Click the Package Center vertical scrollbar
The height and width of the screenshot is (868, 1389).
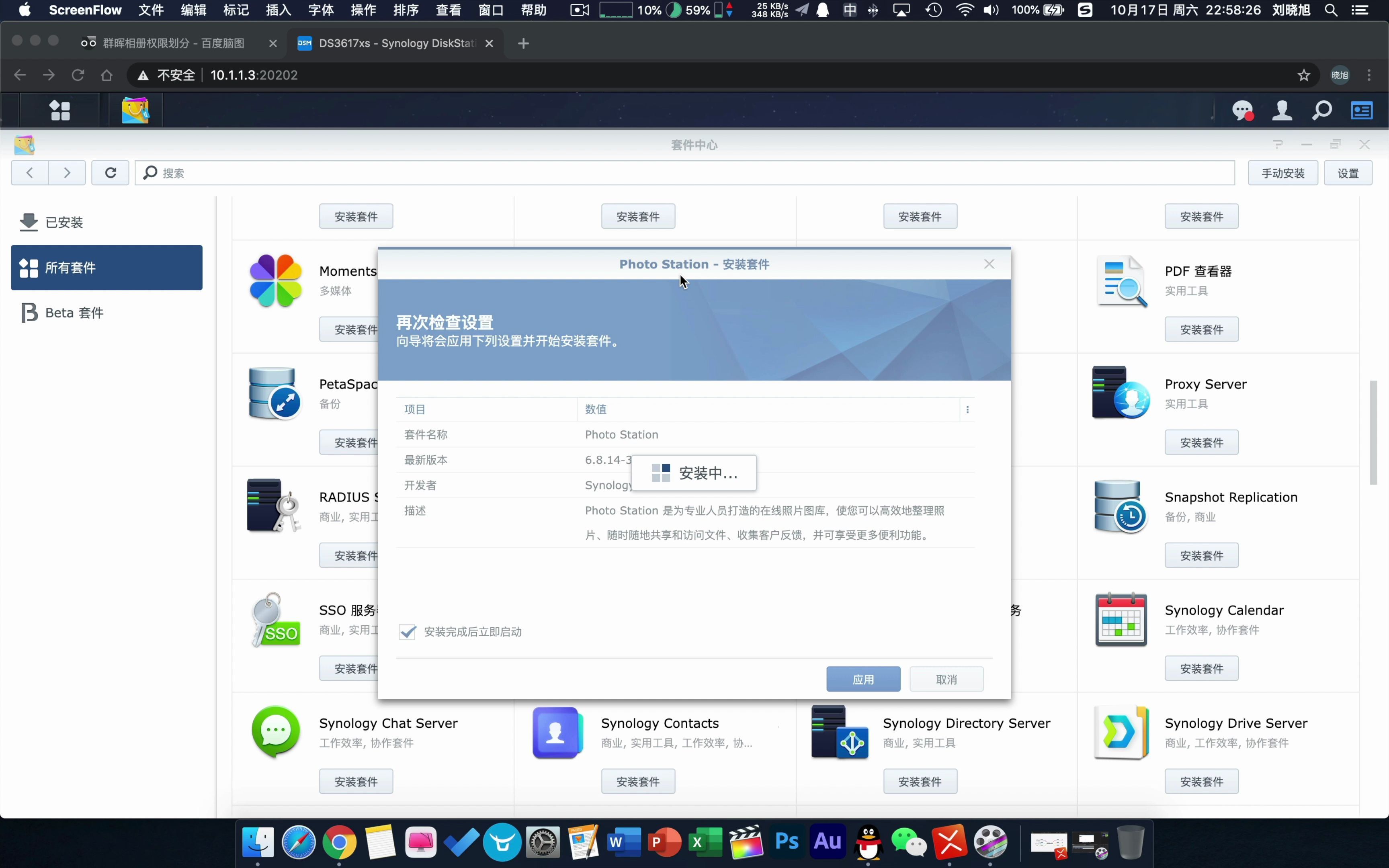point(1373,432)
